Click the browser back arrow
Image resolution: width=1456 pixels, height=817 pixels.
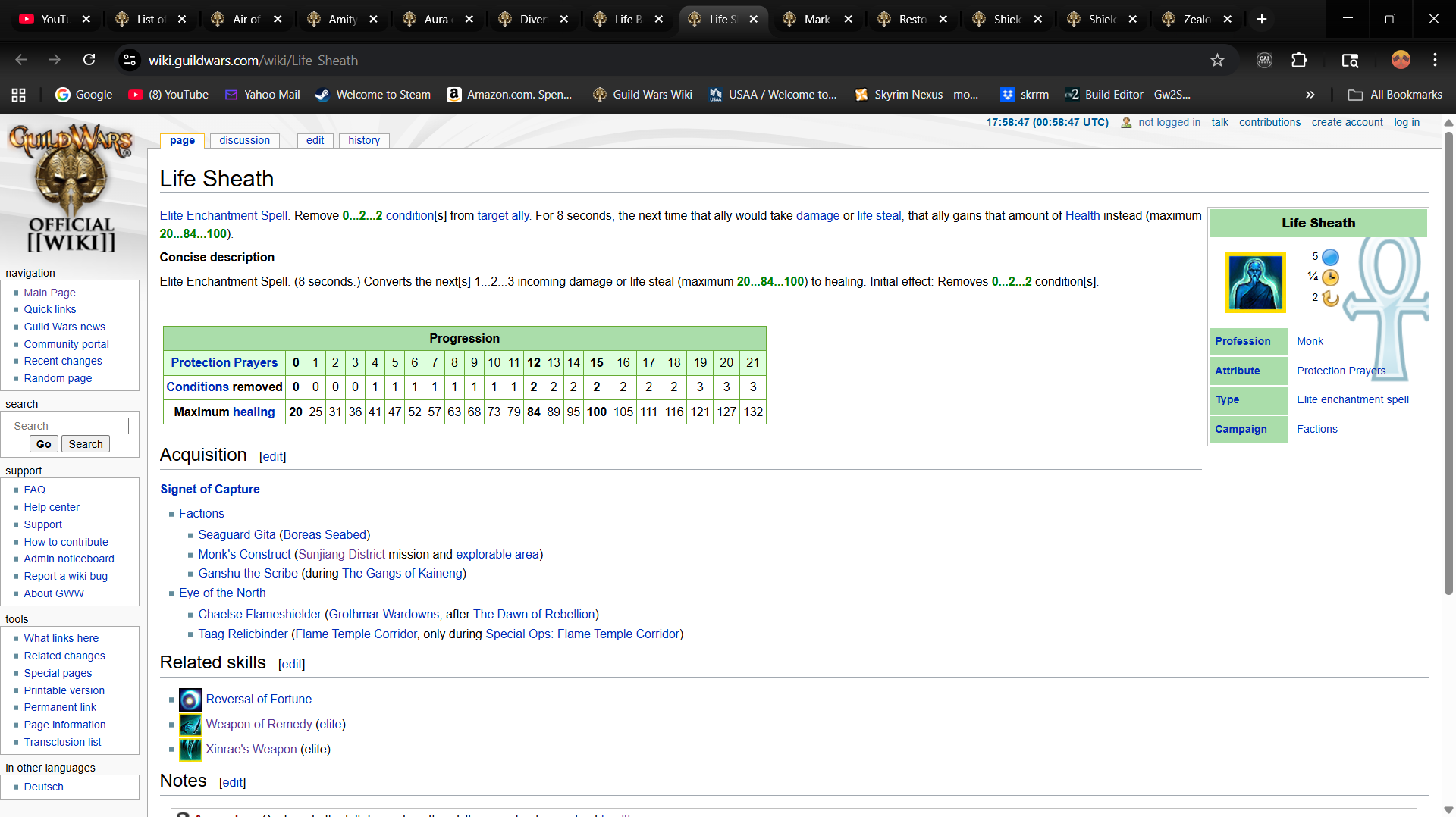point(20,60)
